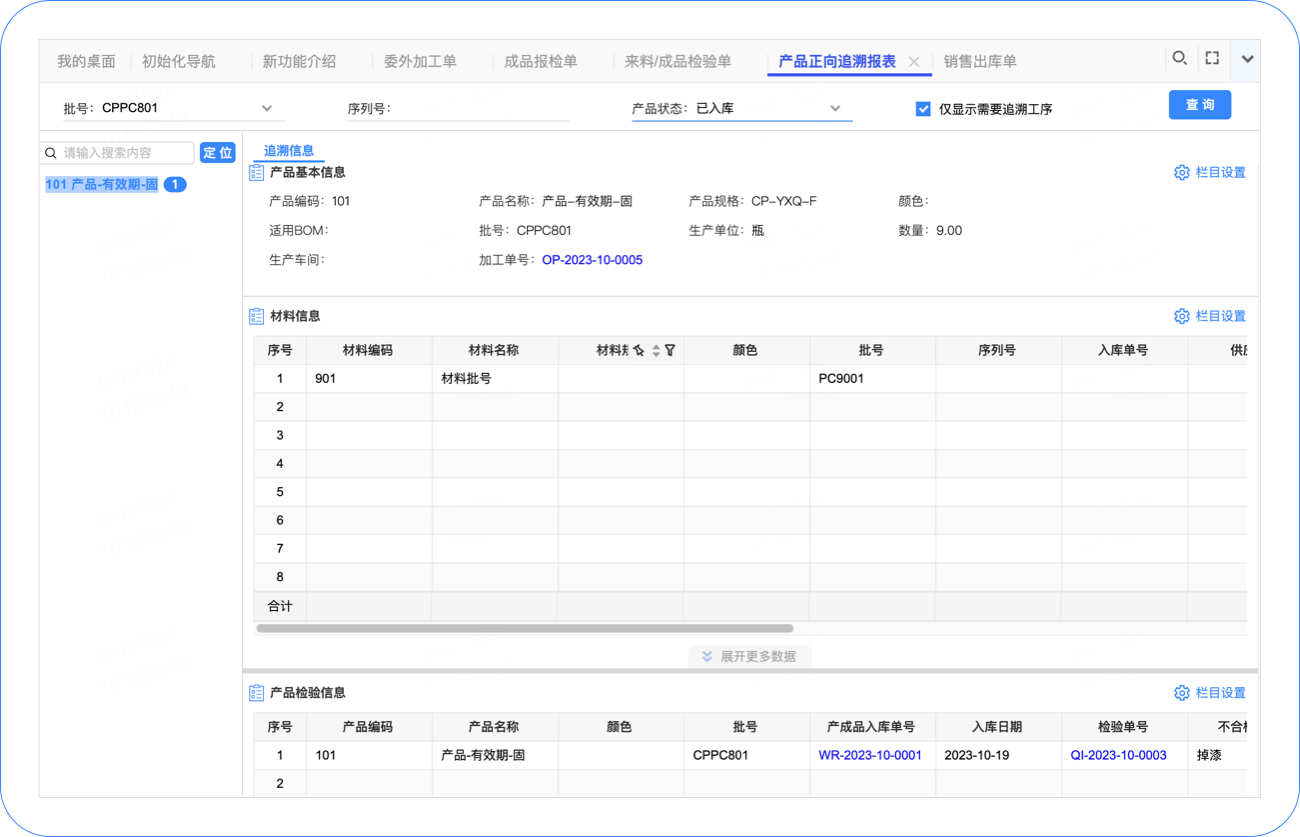
Task: Click the search magnifier icon in tab bar
Action: (1180, 59)
